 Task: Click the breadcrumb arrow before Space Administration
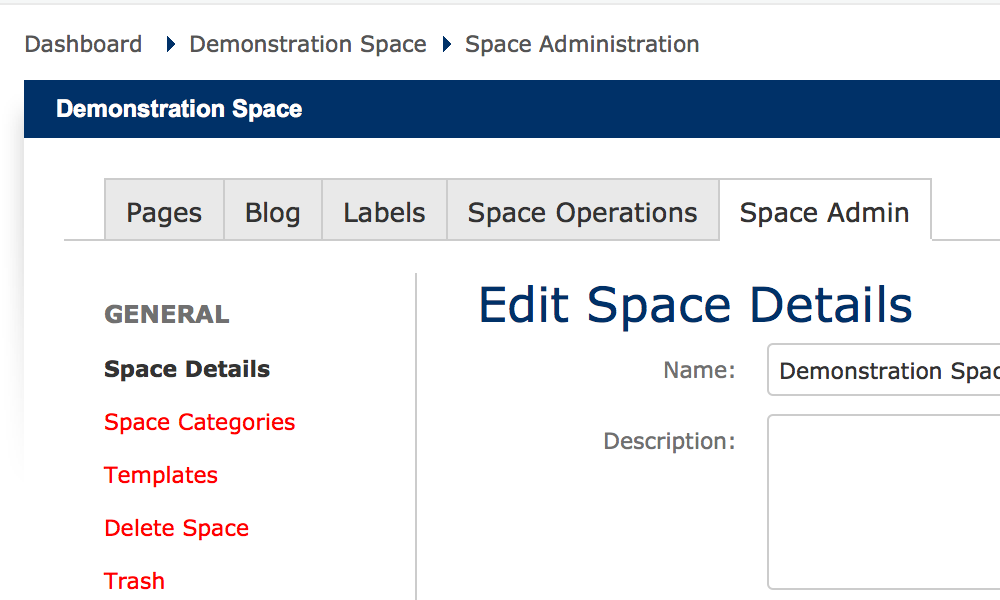(447, 45)
